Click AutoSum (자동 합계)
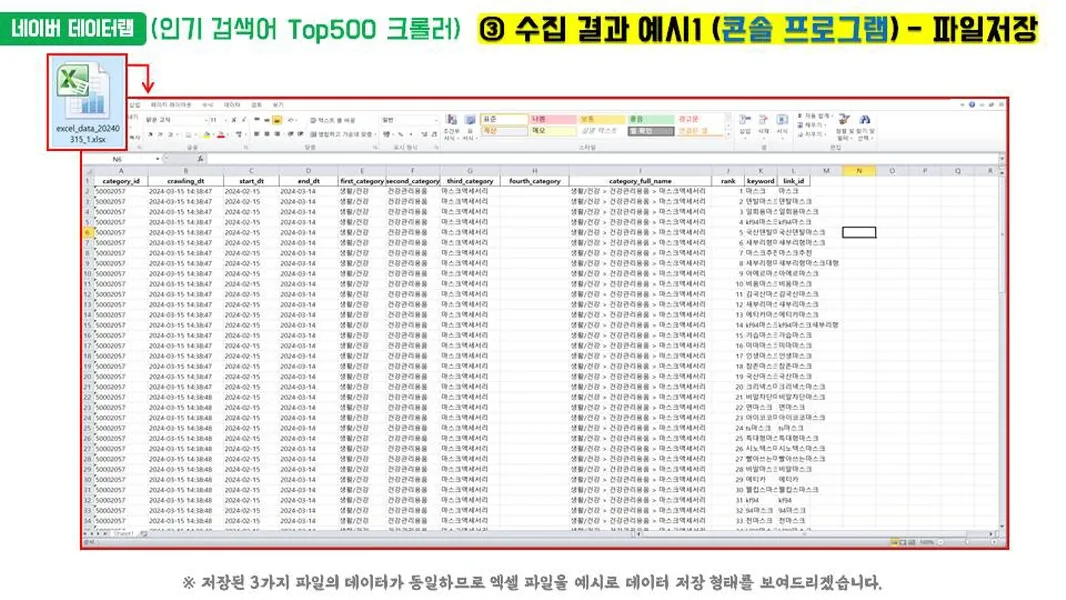This screenshot has height=600, width=1066. [x=814, y=116]
